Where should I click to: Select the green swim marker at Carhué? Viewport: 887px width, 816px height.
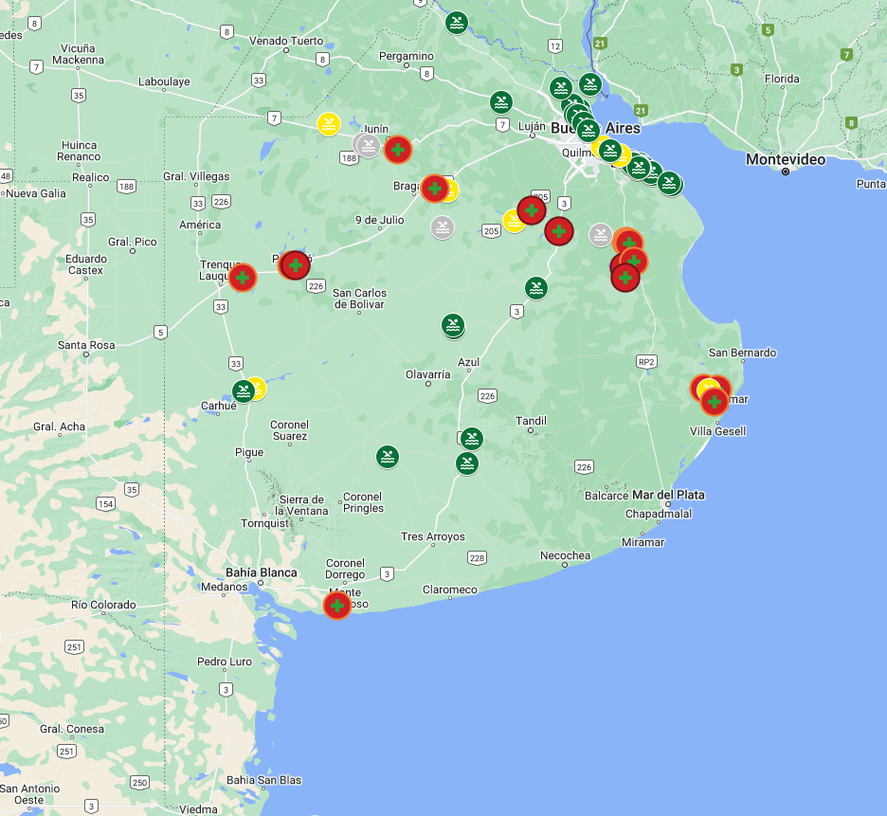244,392
